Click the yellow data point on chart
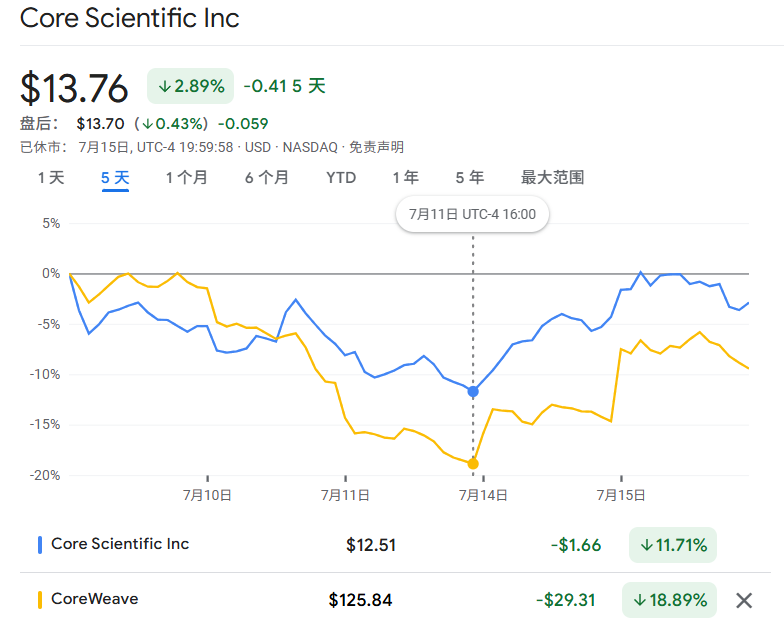 (x=473, y=463)
